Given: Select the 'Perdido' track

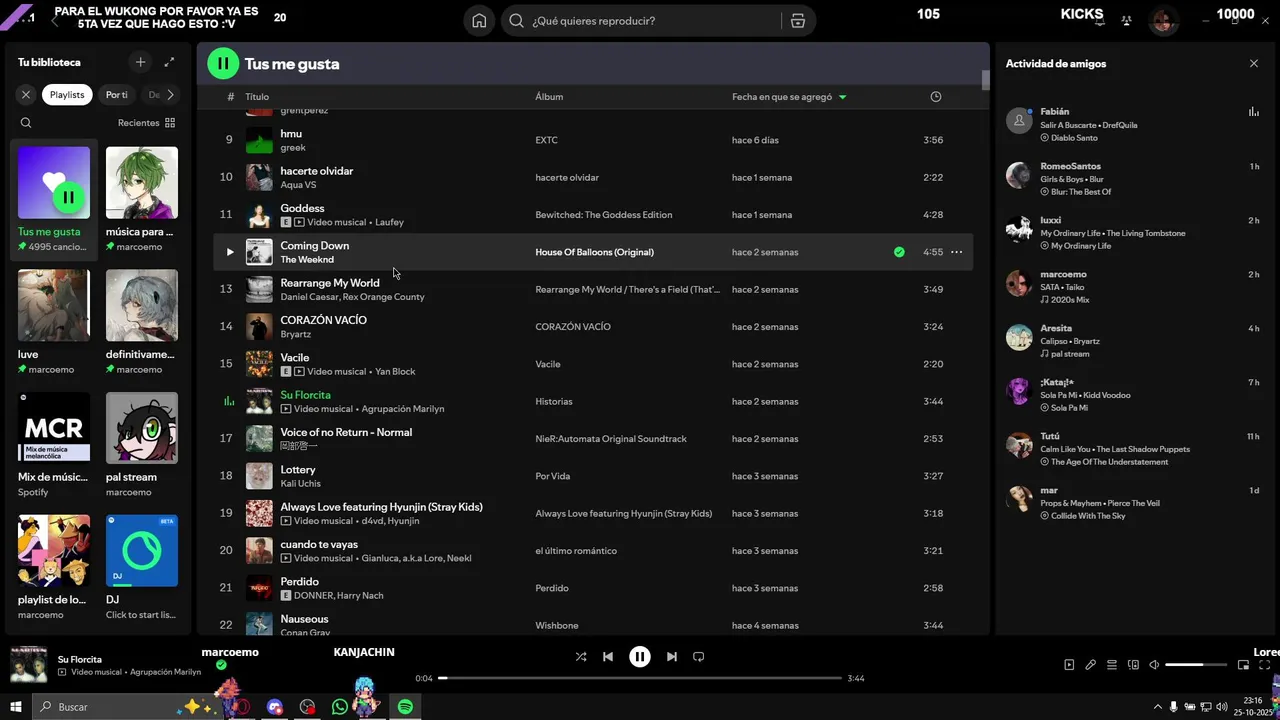Looking at the screenshot, I should [594, 588].
